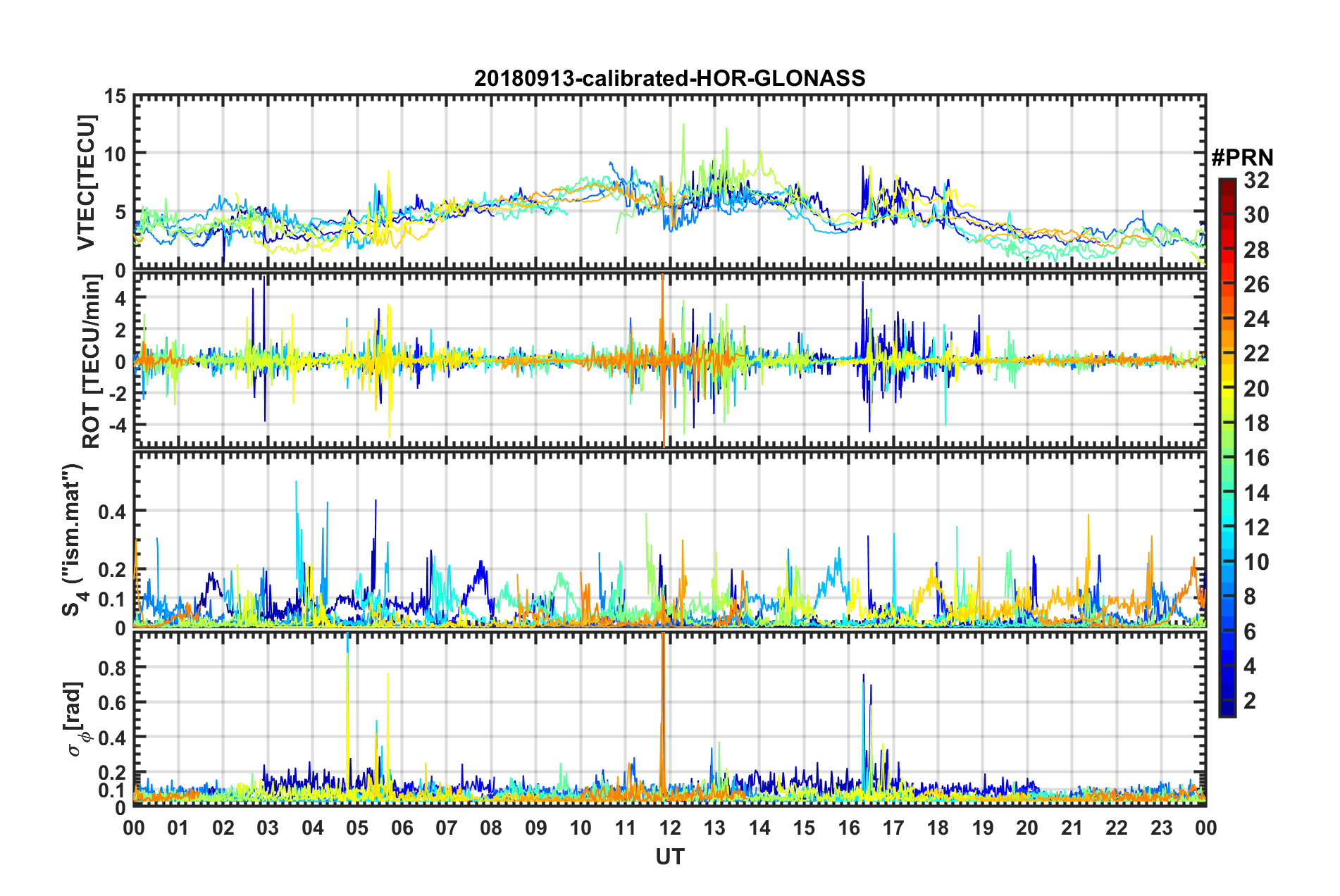Select the "14" label on the PRN colorbar
This screenshot has height=896, width=1340.
(1257, 493)
